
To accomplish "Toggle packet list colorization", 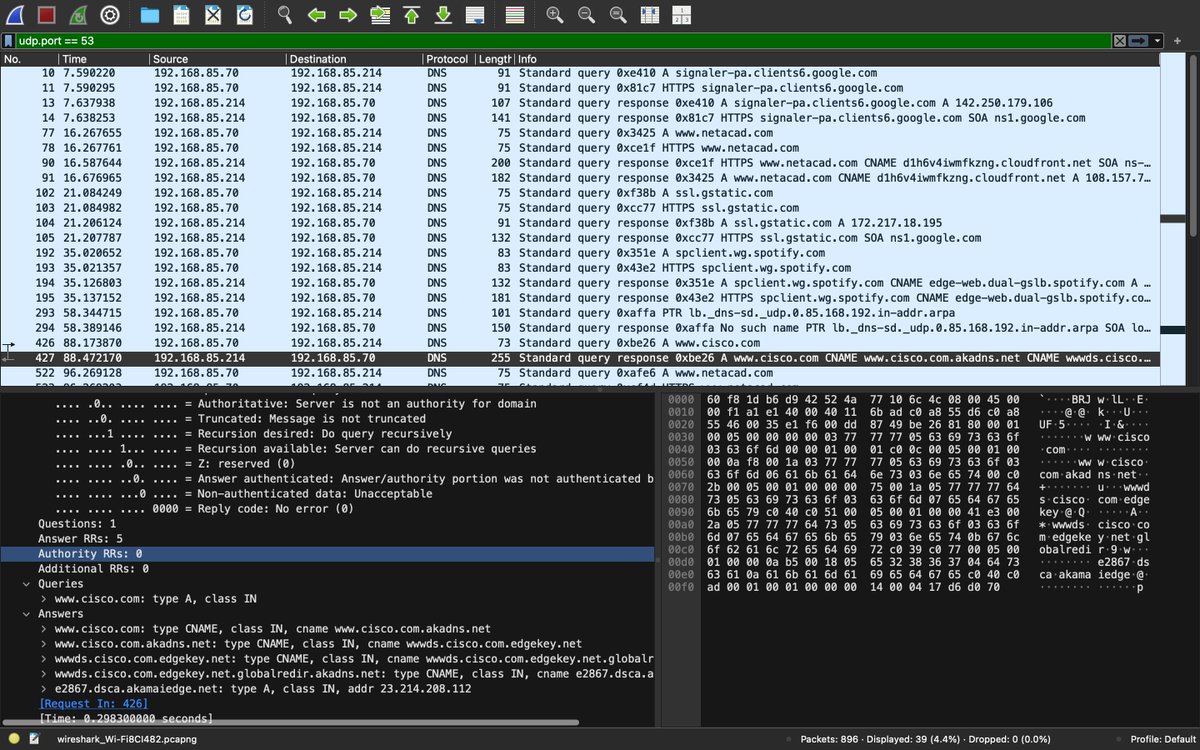I will tap(513, 14).
